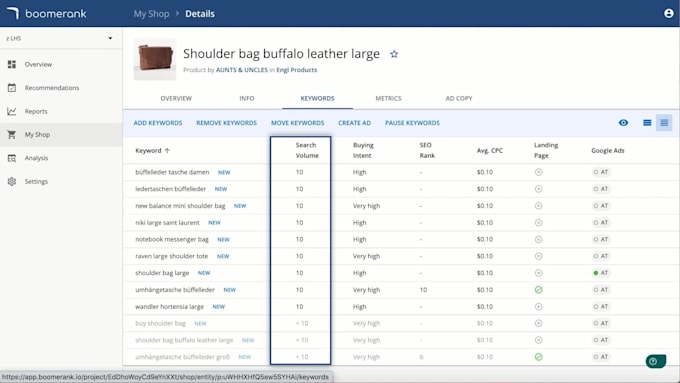This screenshot has height=383, width=680.
Task: Click landing page icon for umhängetasche büffelleder groß
Action: tap(539, 357)
